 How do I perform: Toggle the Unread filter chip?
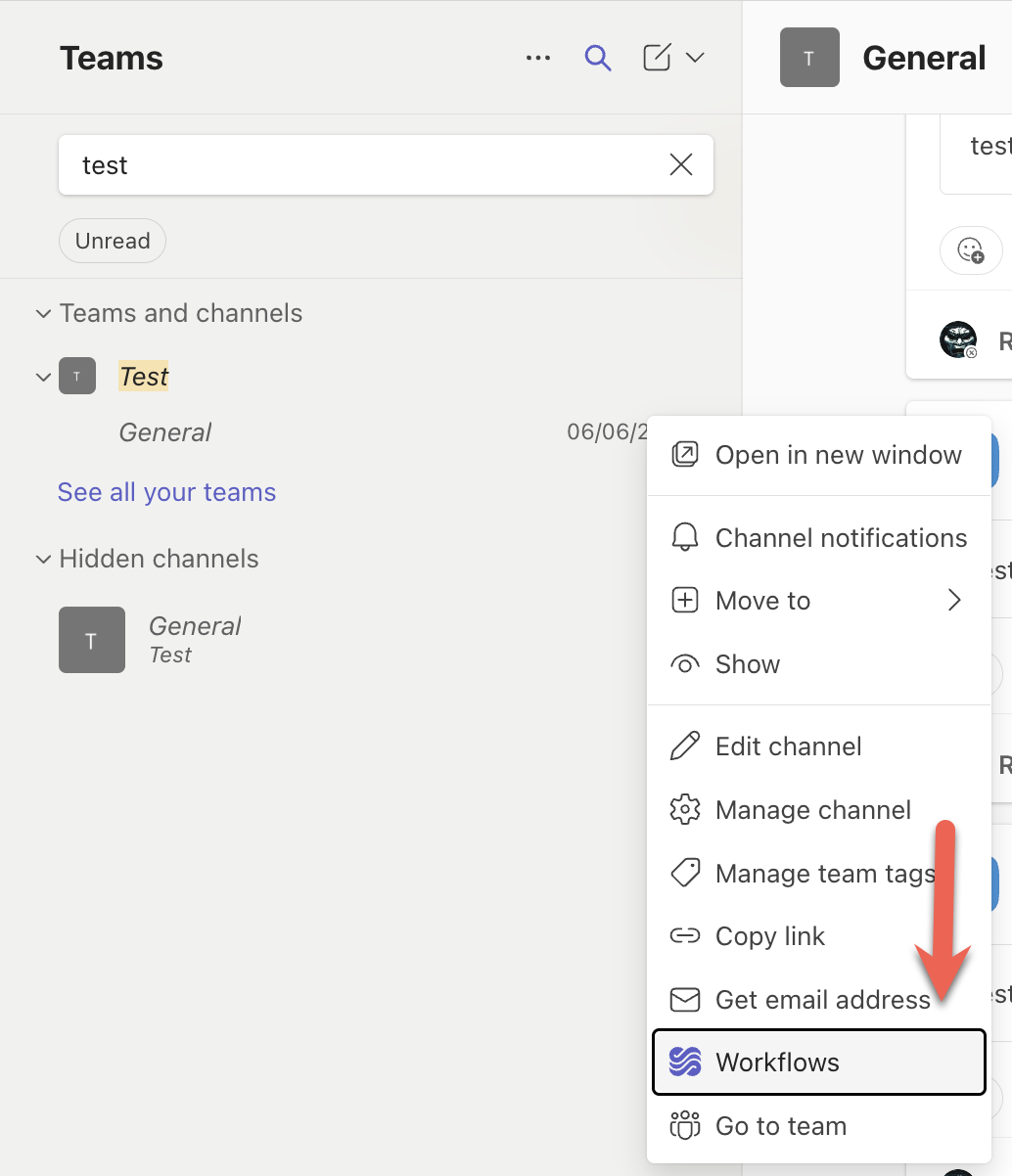(113, 241)
